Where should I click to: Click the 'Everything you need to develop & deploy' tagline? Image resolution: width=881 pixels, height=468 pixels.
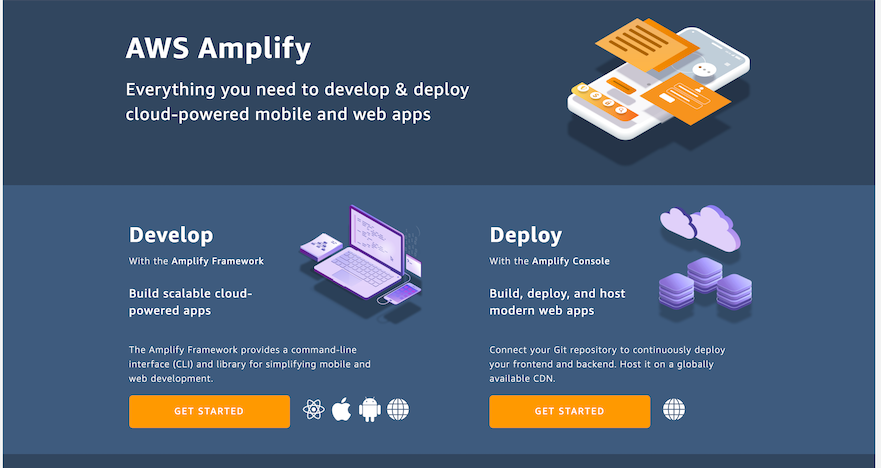coord(297,102)
